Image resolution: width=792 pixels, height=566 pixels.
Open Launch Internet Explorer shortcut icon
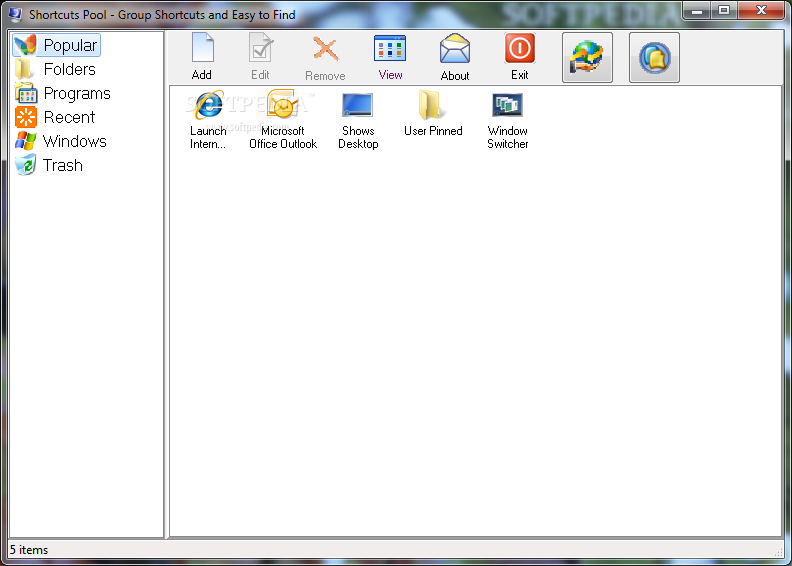[x=209, y=105]
